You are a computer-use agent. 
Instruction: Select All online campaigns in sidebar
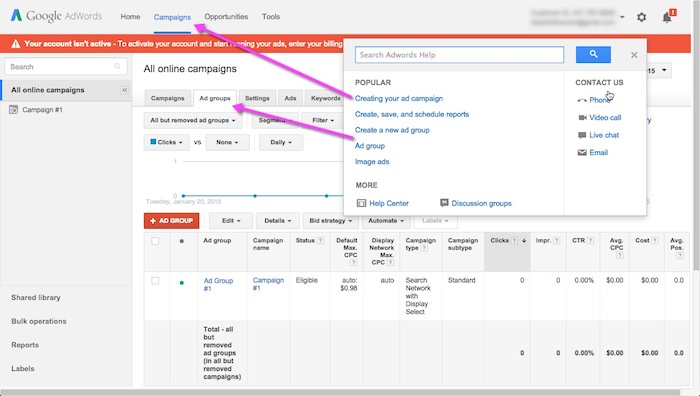point(48,90)
